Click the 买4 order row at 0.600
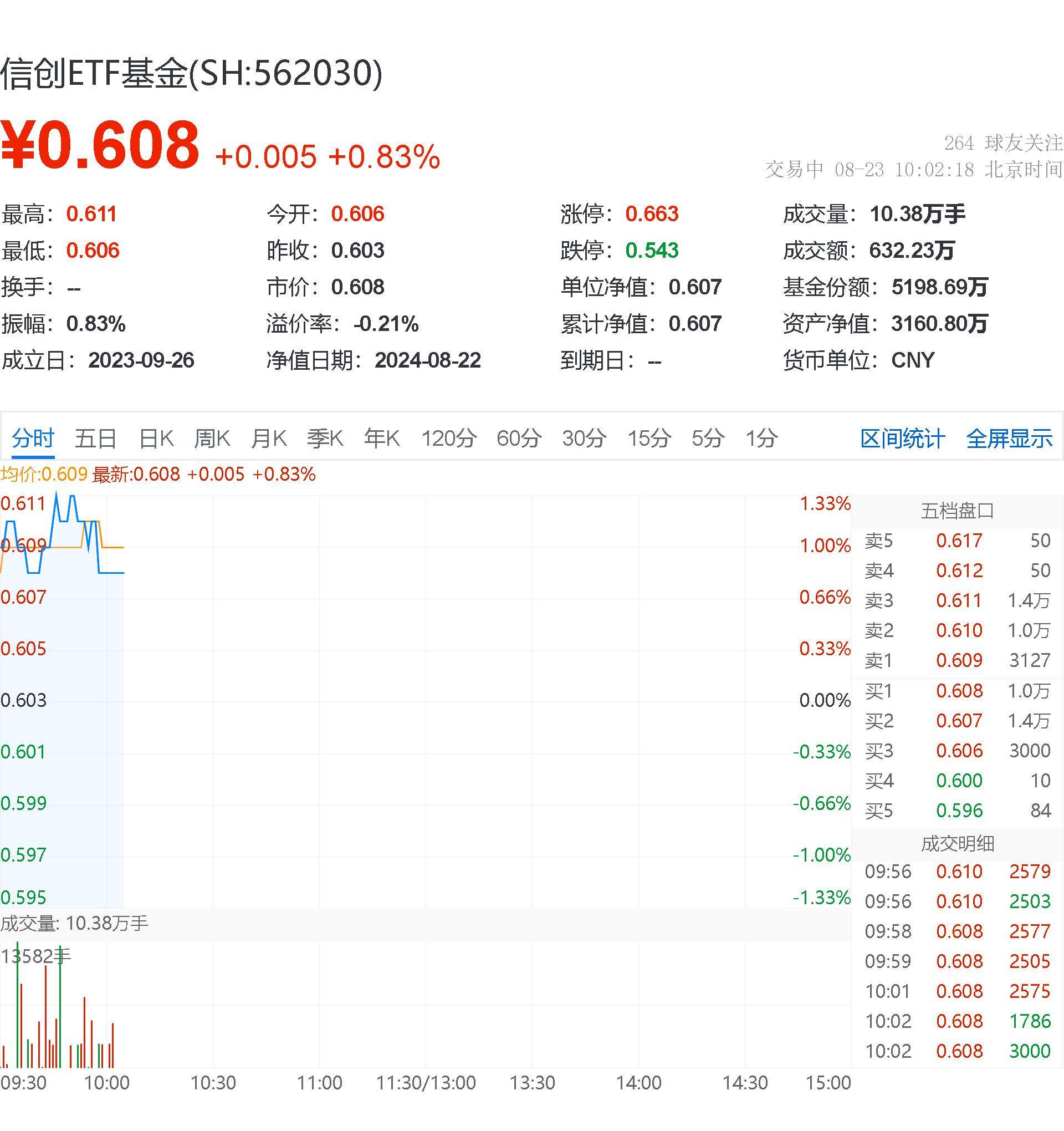Screen dimensions: 1064x1131 coord(958,781)
